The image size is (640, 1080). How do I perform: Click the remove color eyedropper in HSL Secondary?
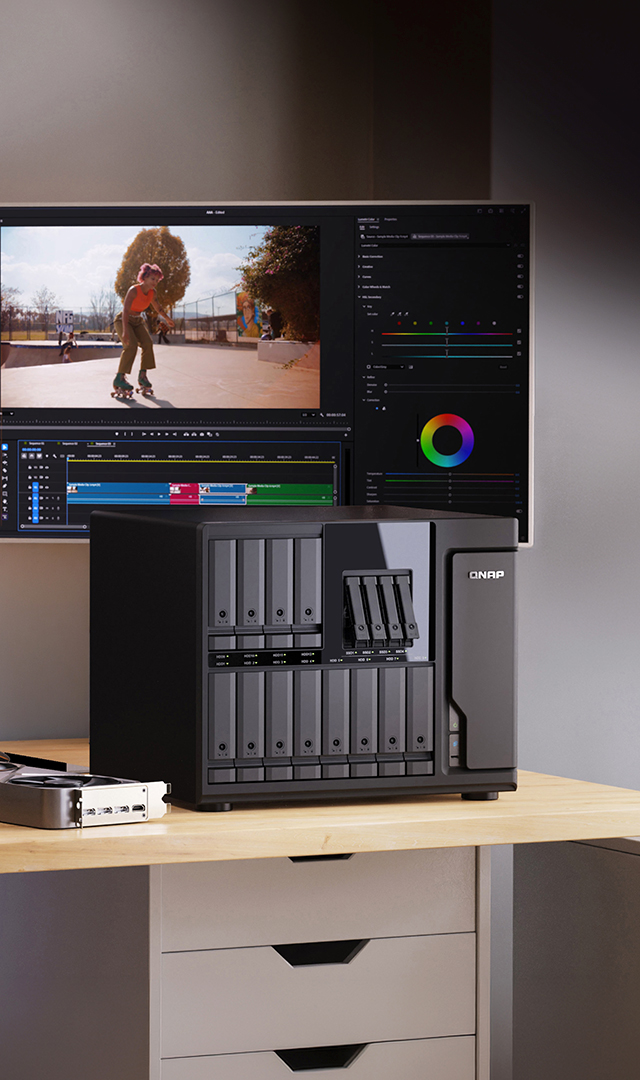[x=406, y=314]
